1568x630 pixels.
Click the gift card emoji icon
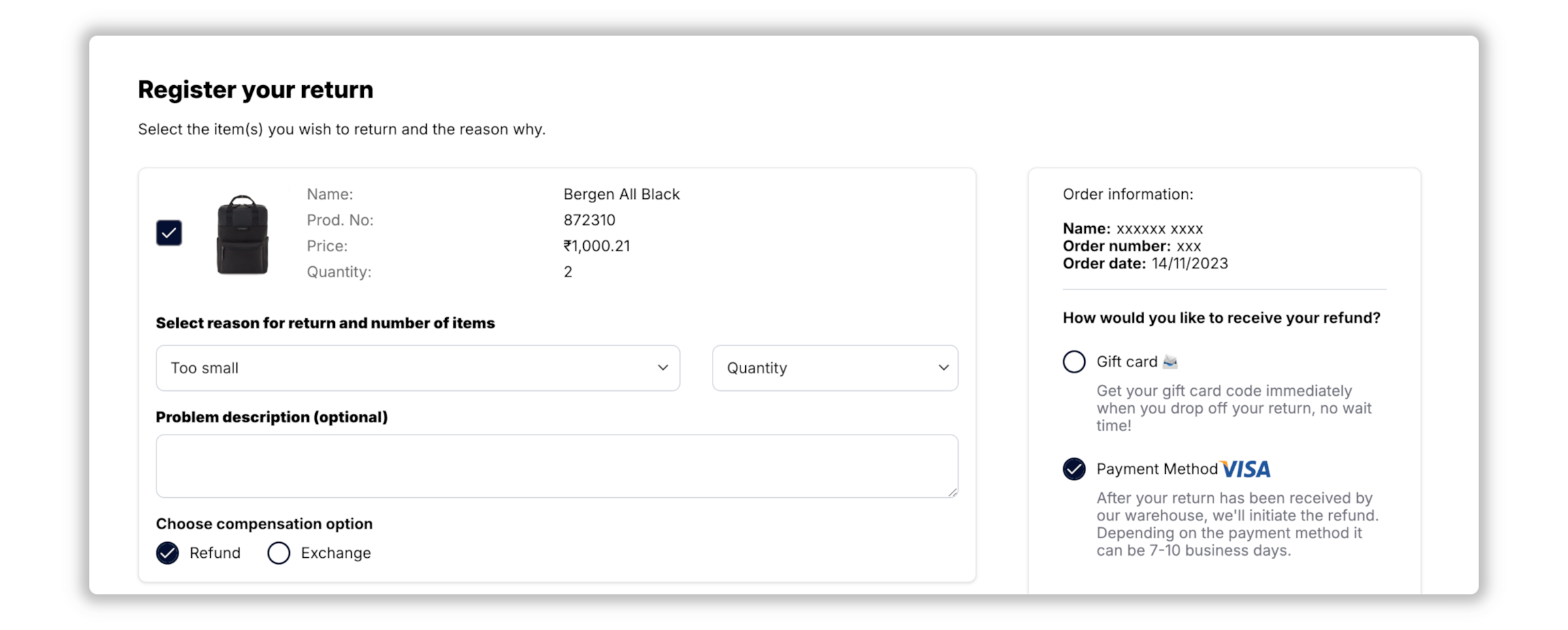(1170, 362)
